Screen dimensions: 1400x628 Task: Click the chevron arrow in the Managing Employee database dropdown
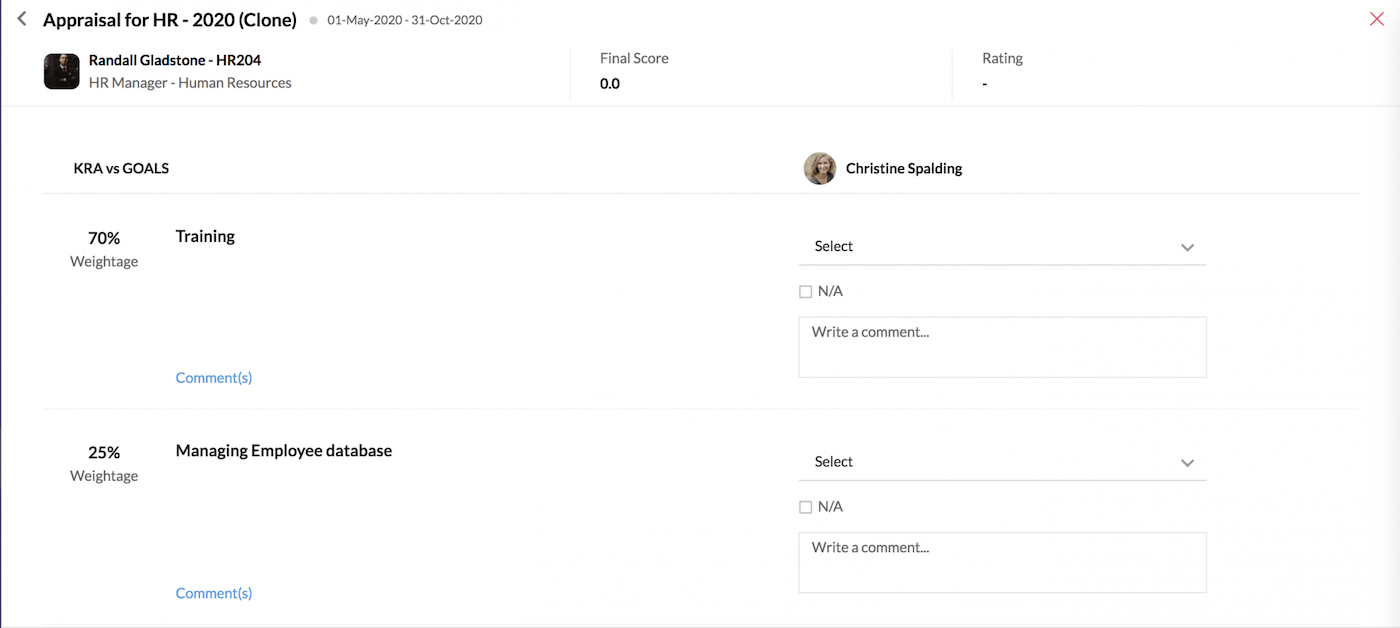coord(1187,463)
